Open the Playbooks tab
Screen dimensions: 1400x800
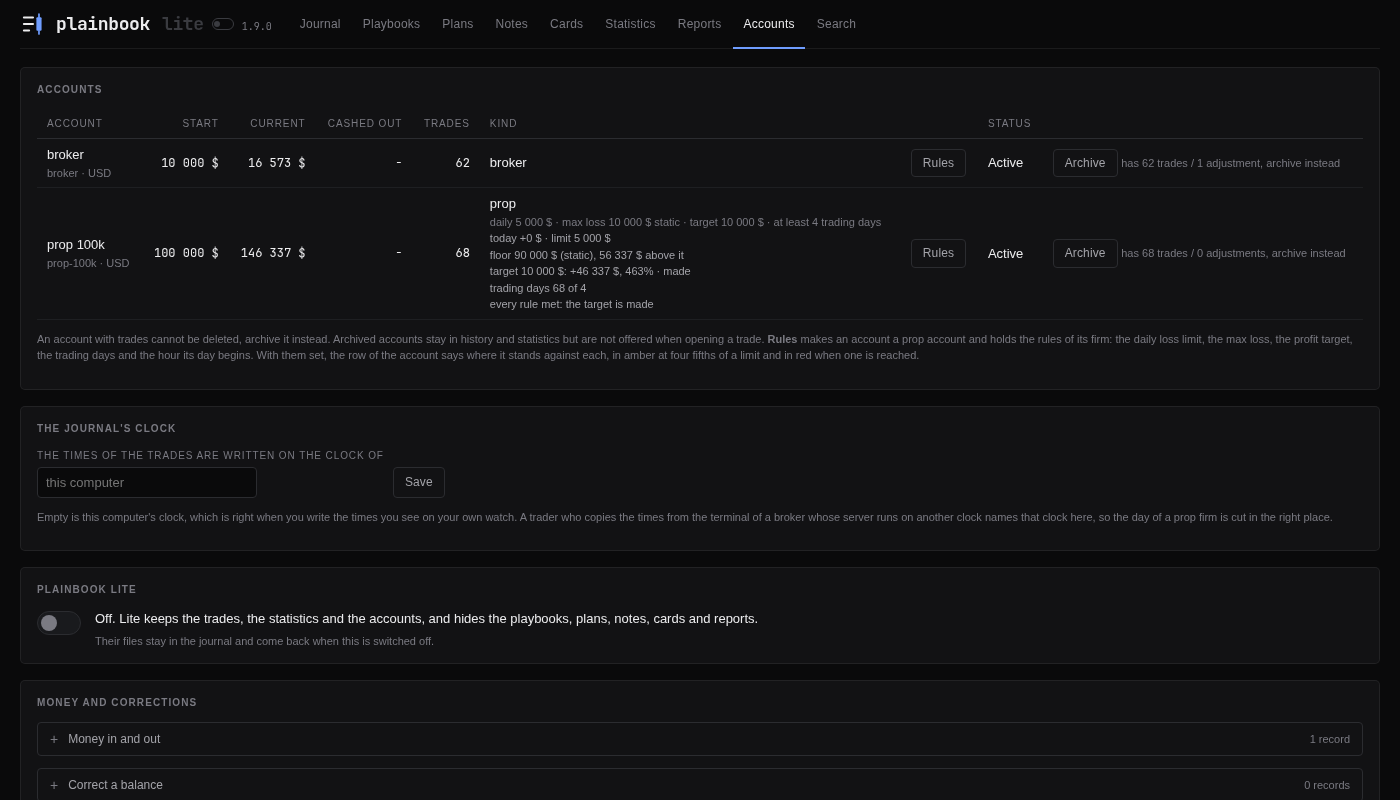click(x=391, y=24)
